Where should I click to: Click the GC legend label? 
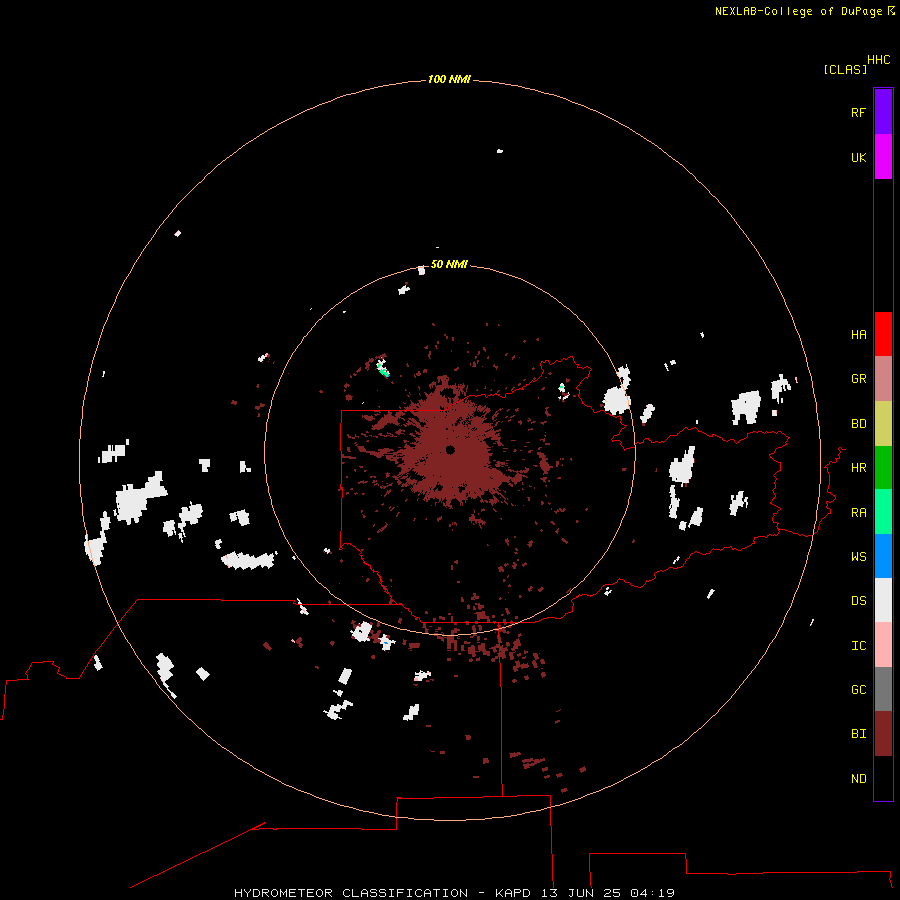click(859, 690)
